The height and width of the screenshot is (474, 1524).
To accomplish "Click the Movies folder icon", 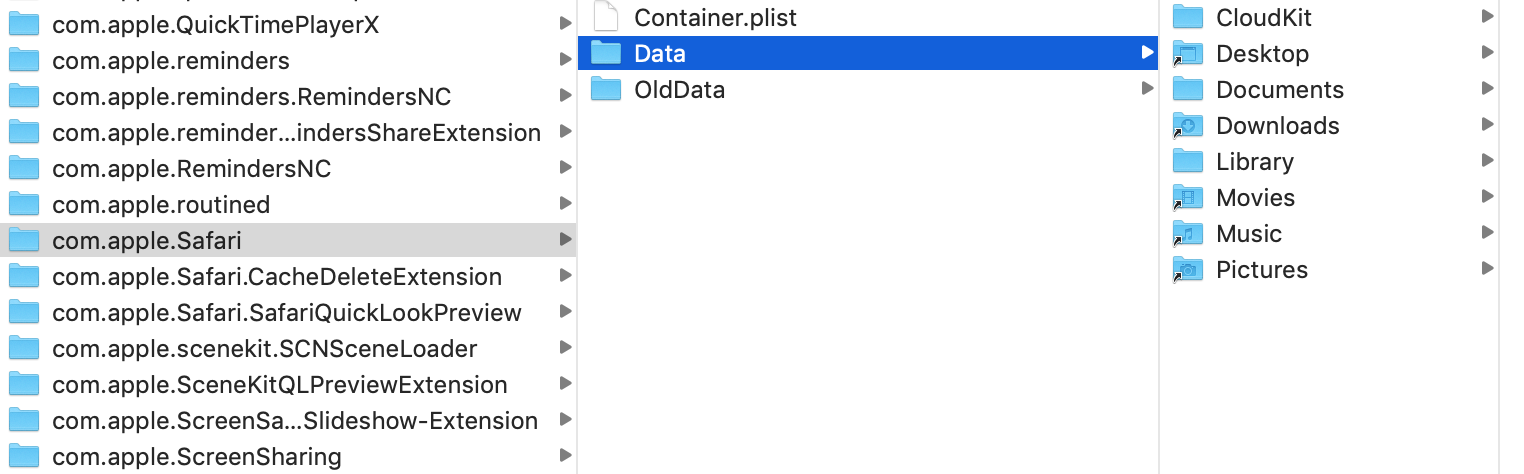I will click(x=1188, y=198).
